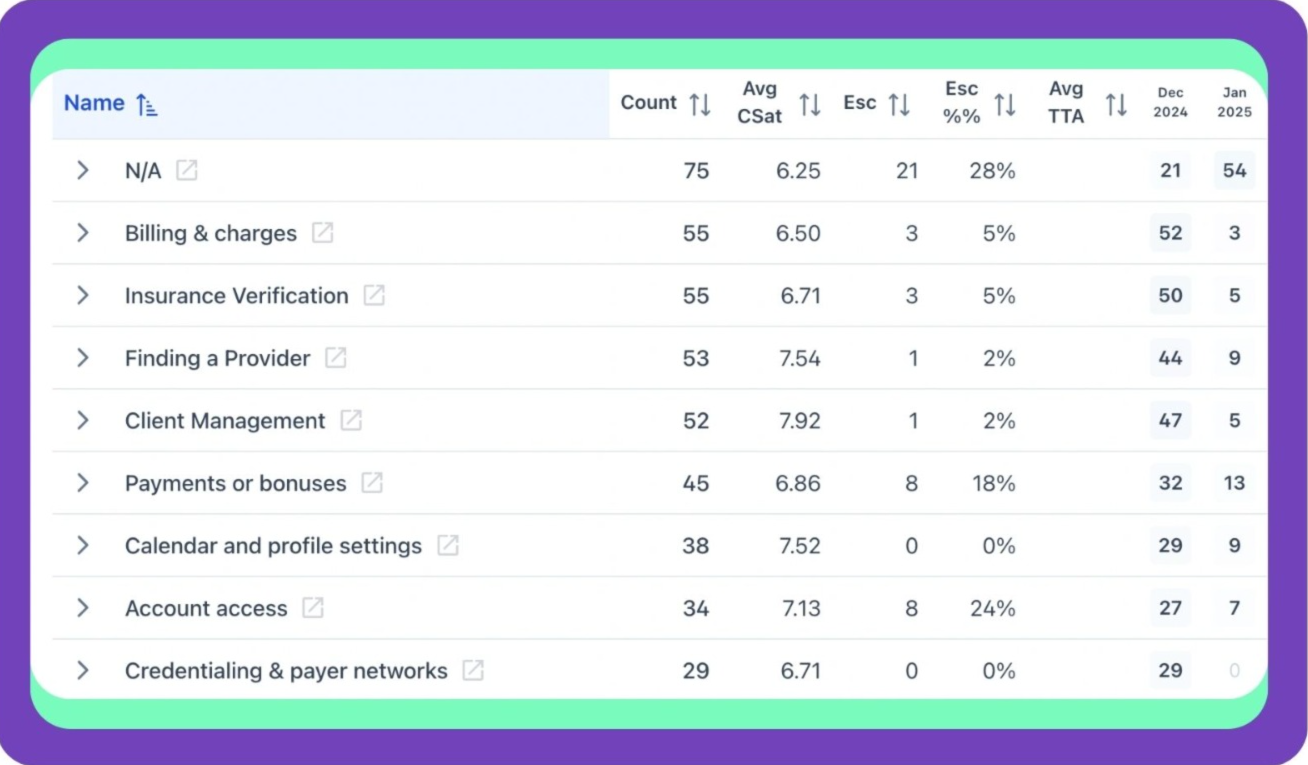Click the Finding a Provider name

(x=217, y=358)
